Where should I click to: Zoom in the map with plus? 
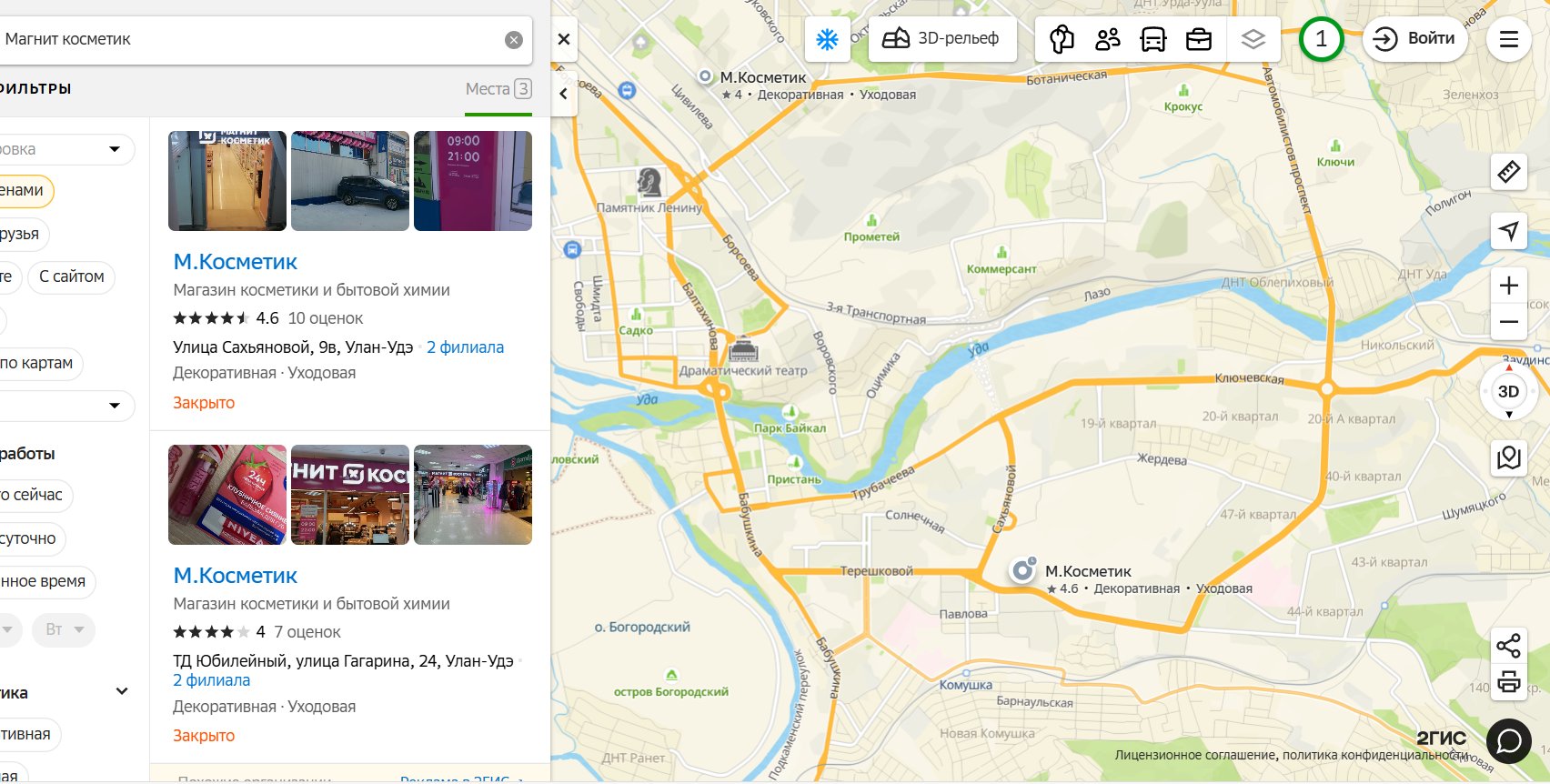(x=1508, y=286)
